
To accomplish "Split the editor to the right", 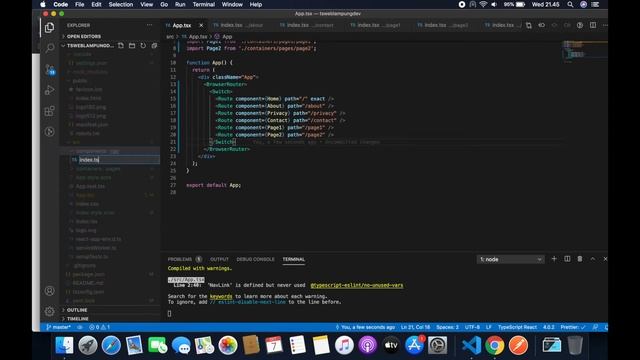I will pyautogui.click(x=593, y=25).
